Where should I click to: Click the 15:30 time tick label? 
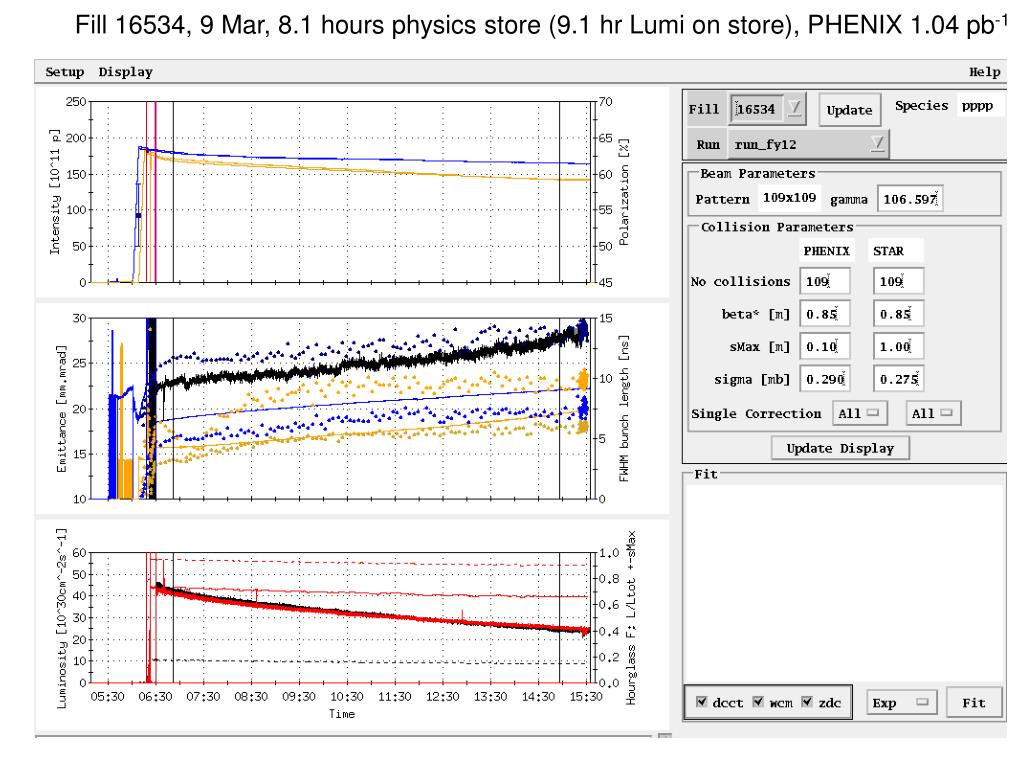click(586, 696)
